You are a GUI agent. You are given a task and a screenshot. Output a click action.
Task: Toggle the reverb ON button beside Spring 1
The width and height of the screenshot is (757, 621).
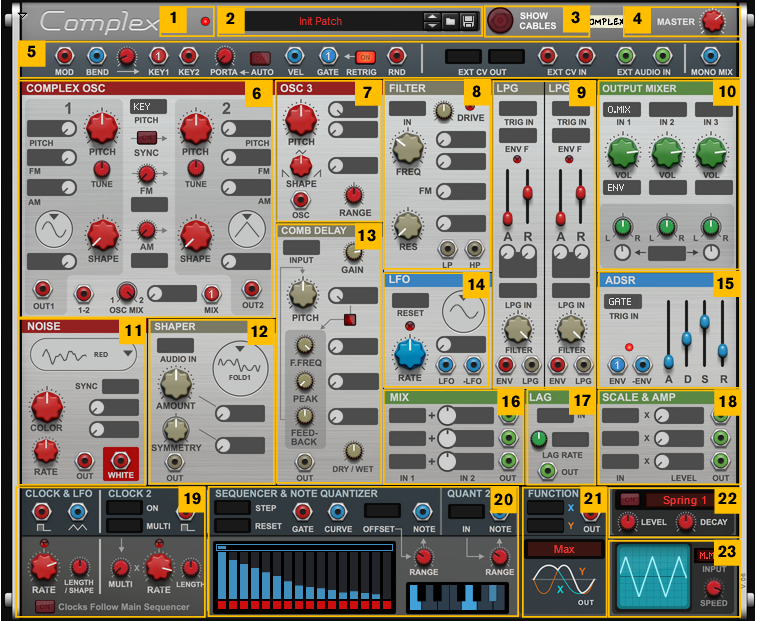pos(630,500)
